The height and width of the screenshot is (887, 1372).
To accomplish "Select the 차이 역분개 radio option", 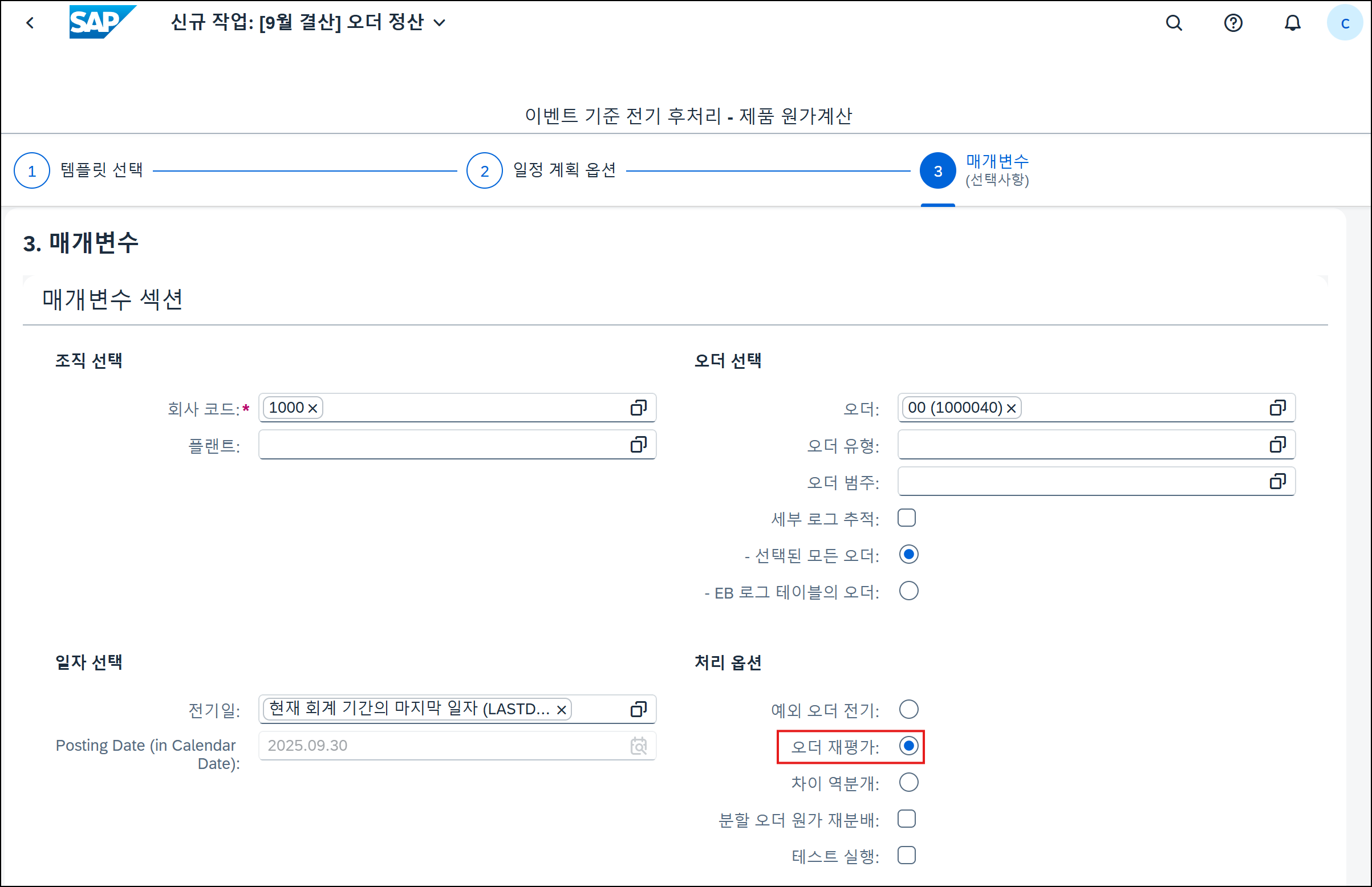I will [x=908, y=782].
